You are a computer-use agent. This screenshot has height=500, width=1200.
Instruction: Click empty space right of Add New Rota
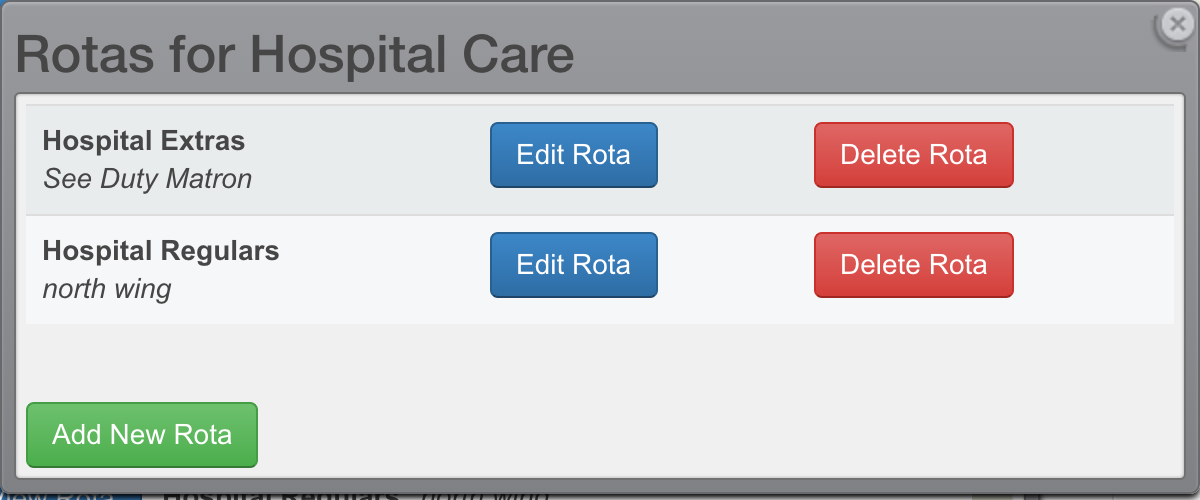[700, 435]
